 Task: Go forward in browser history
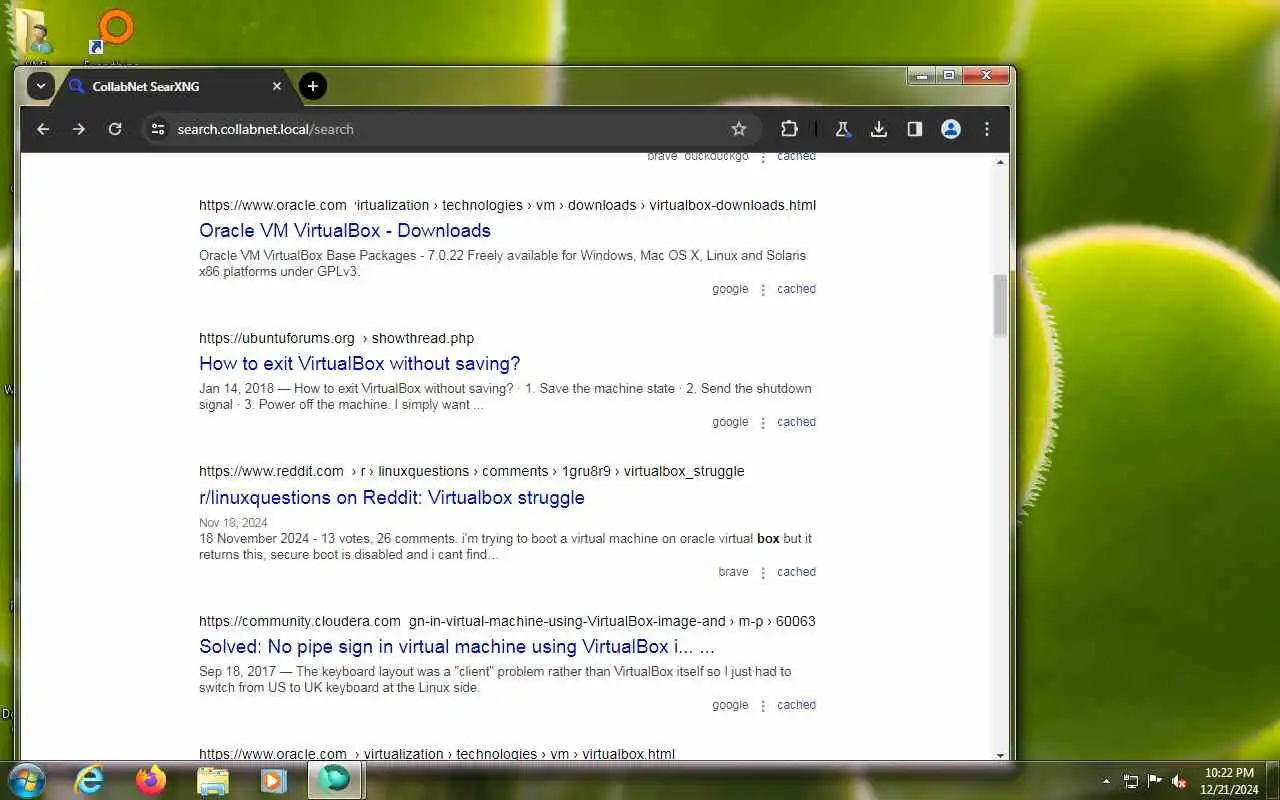(x=79, y=129)
